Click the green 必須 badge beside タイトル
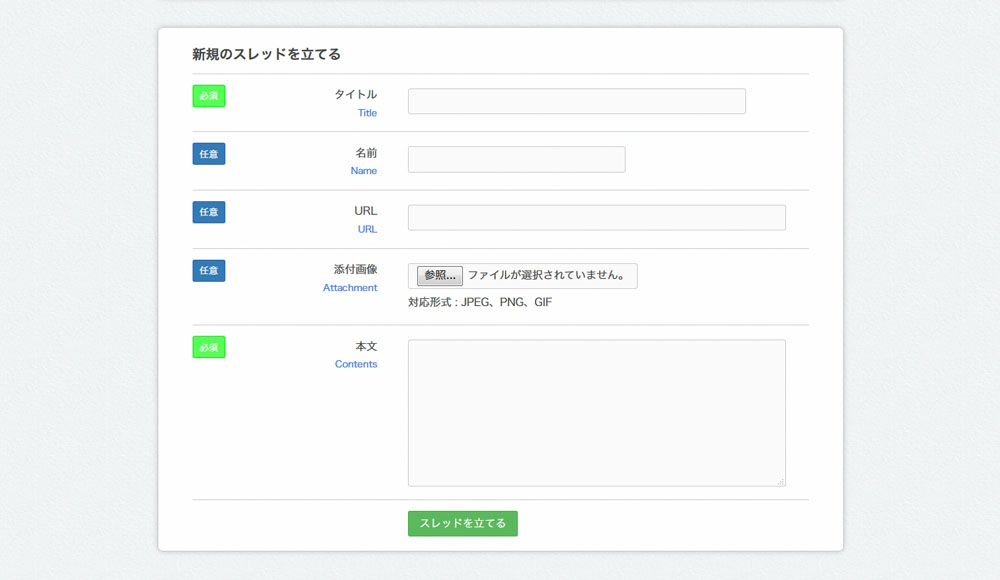Viewport: 1000px width, 580px height. pos(209,96)
